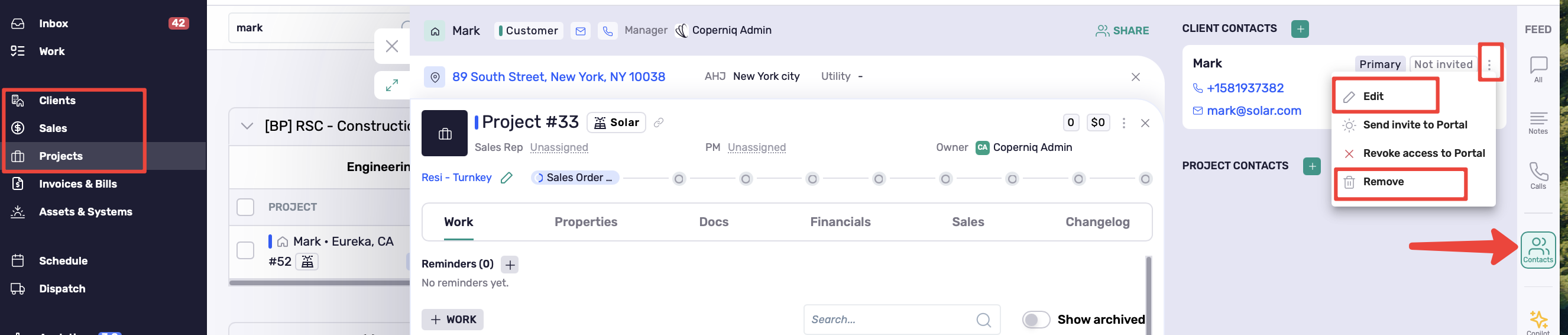
Task: Call Mark's phone number +1581937382
Action: [x=1245, y=88]
